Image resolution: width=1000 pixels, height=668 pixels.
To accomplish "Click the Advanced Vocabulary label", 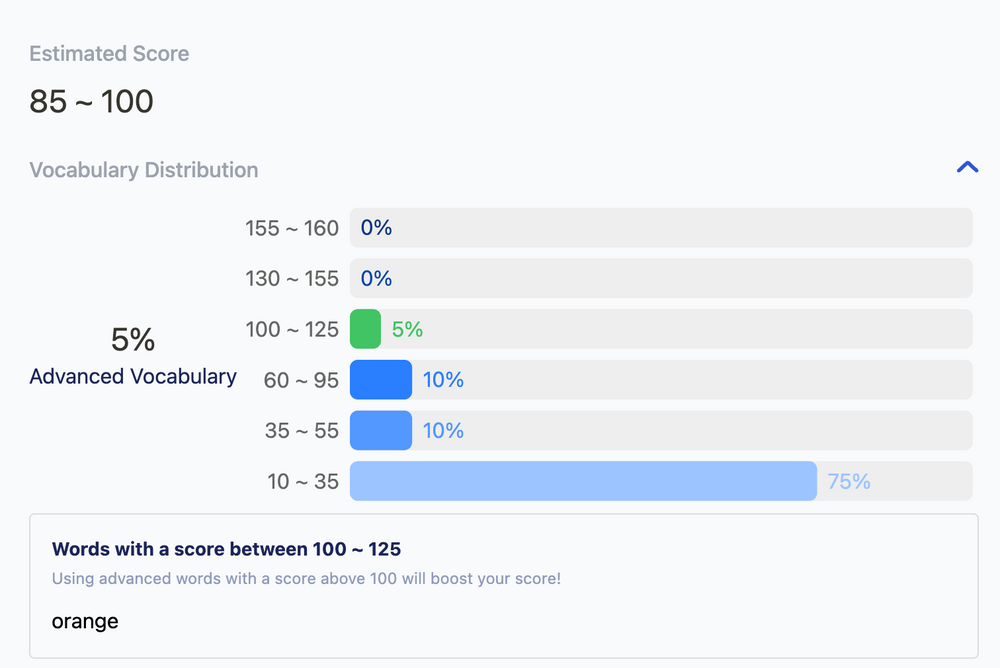I will tap(133, 377).
